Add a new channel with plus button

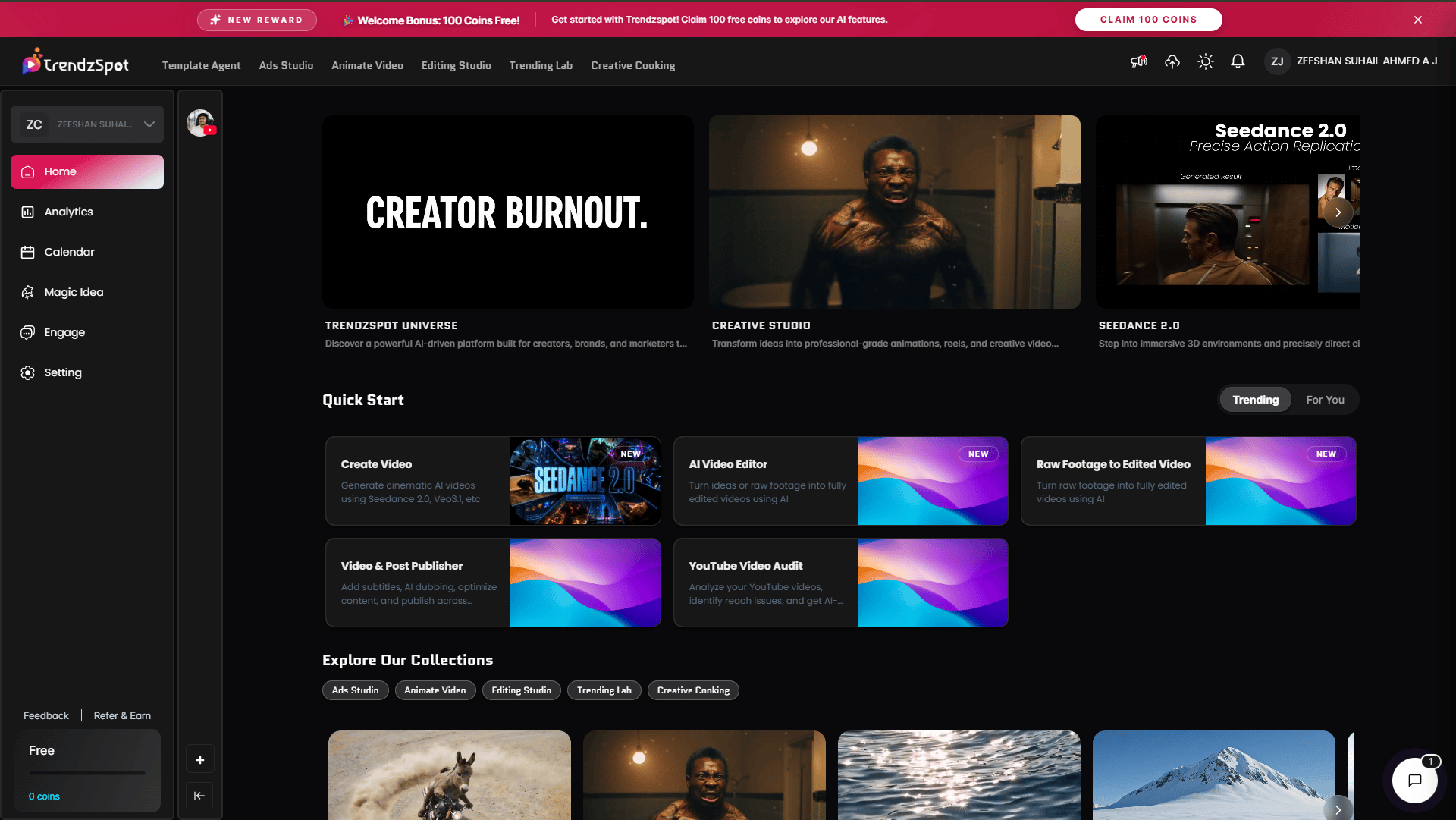[x=200, y=760]
